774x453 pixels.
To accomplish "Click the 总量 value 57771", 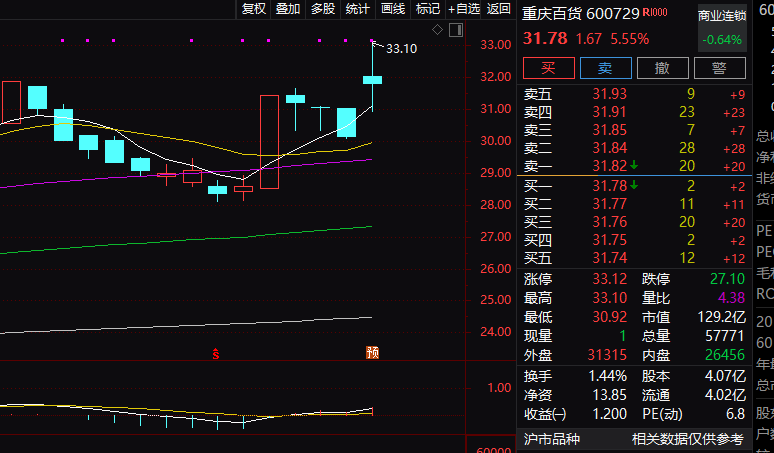I will [x=724, y=336].
